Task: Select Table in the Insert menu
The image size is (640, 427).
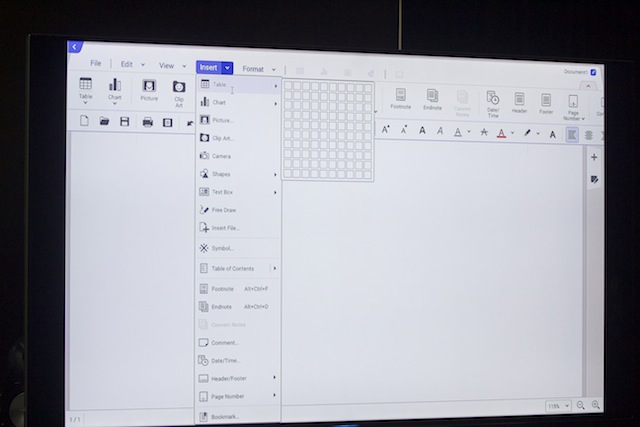Action: (x=239, y=85)
